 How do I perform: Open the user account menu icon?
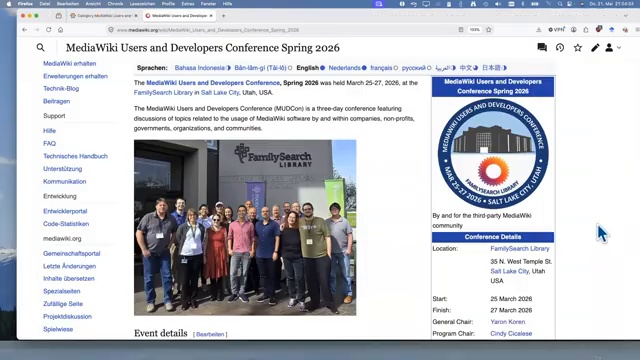click(x=609, y=48)
